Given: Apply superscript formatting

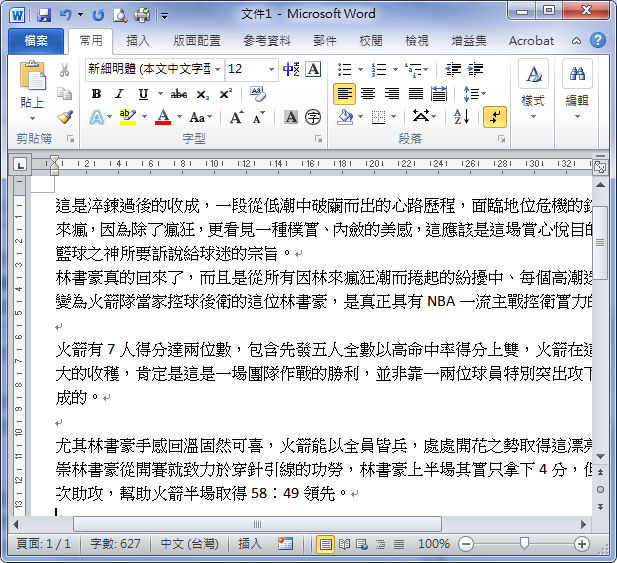Looking at the screenshot, I should [225, 94].
